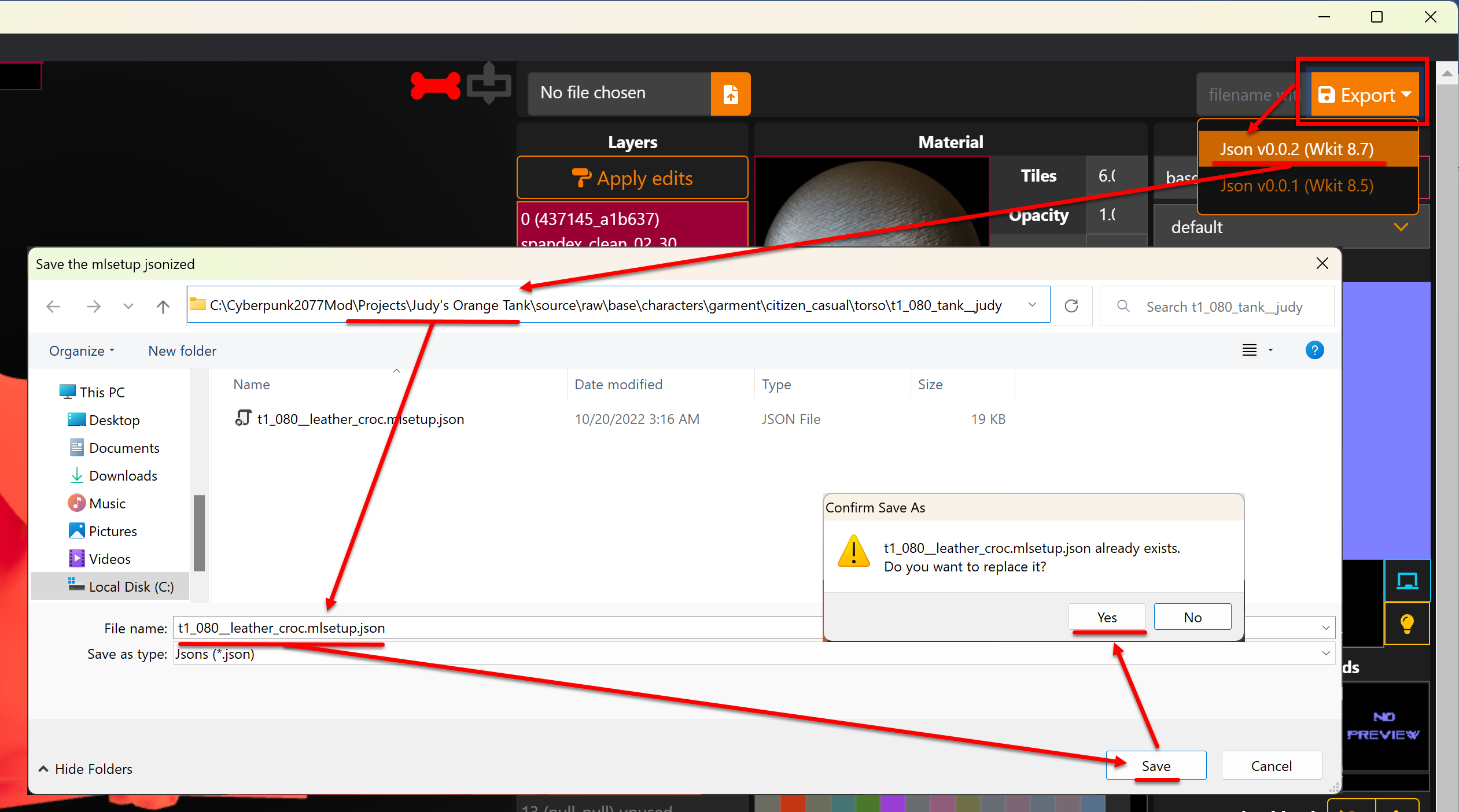1459x812 pixels.
Task: Maximize the application window
Action: point(1377,17)
